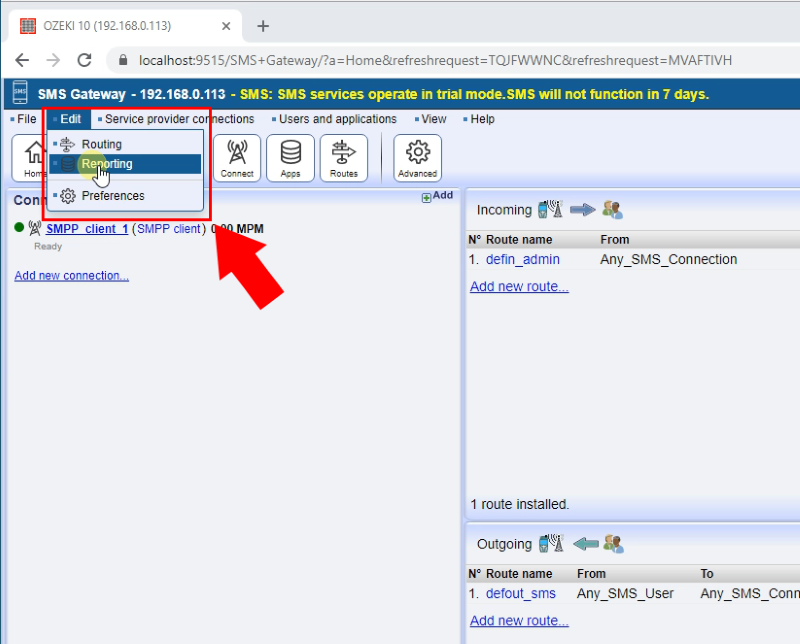Click Incoming table From header
Screen dimensions: 800x644
[x=614, y=240]
